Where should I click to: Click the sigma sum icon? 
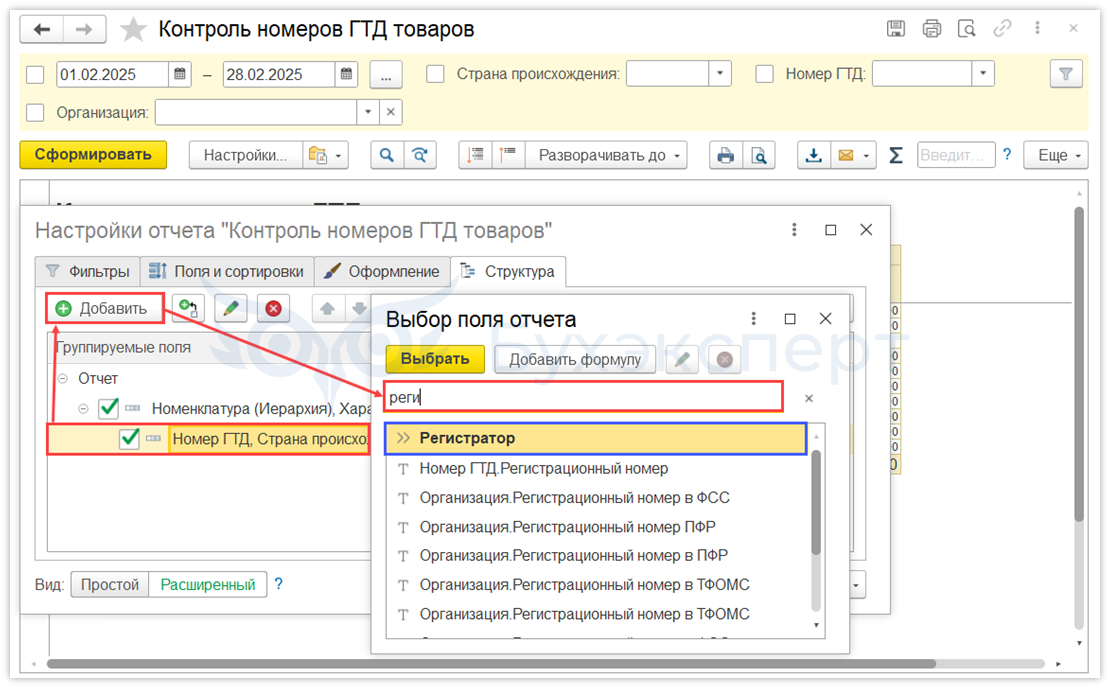[x=895, y=155]
